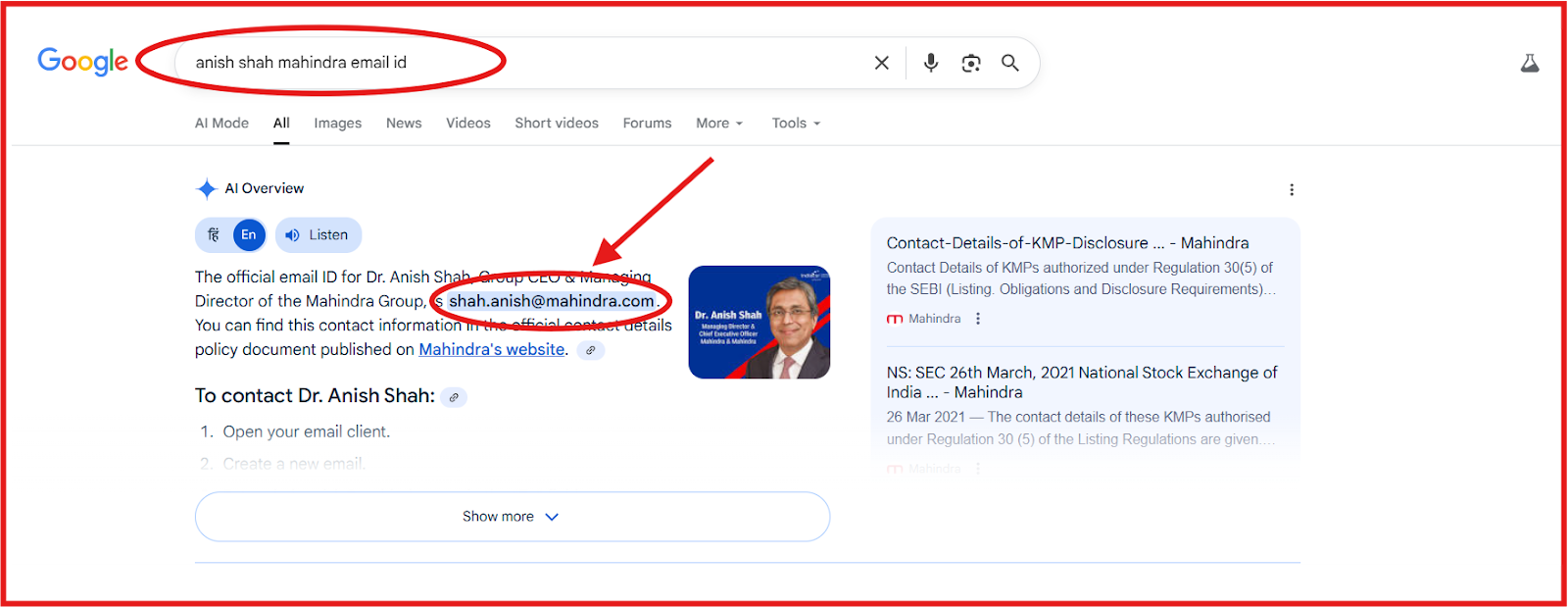Switch AI Overview language to Hindi
1568x607 pixels.
coord(214,234)
